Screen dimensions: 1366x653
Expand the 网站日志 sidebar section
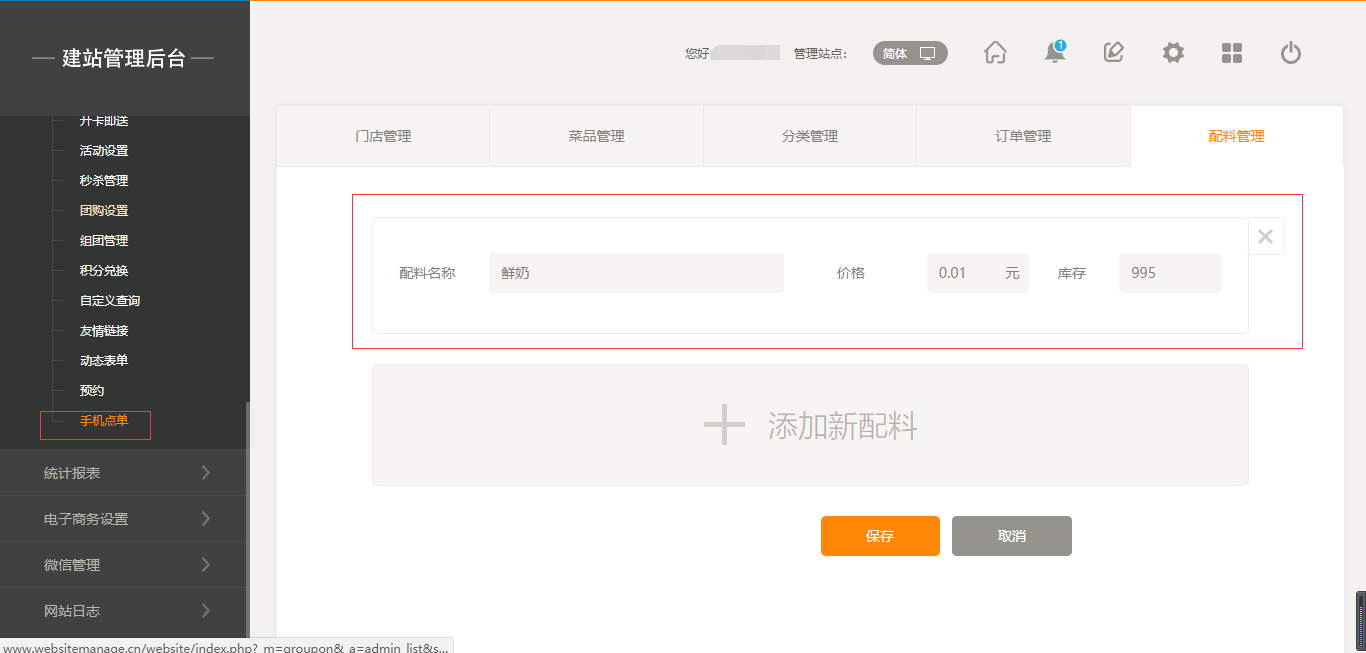124,611
